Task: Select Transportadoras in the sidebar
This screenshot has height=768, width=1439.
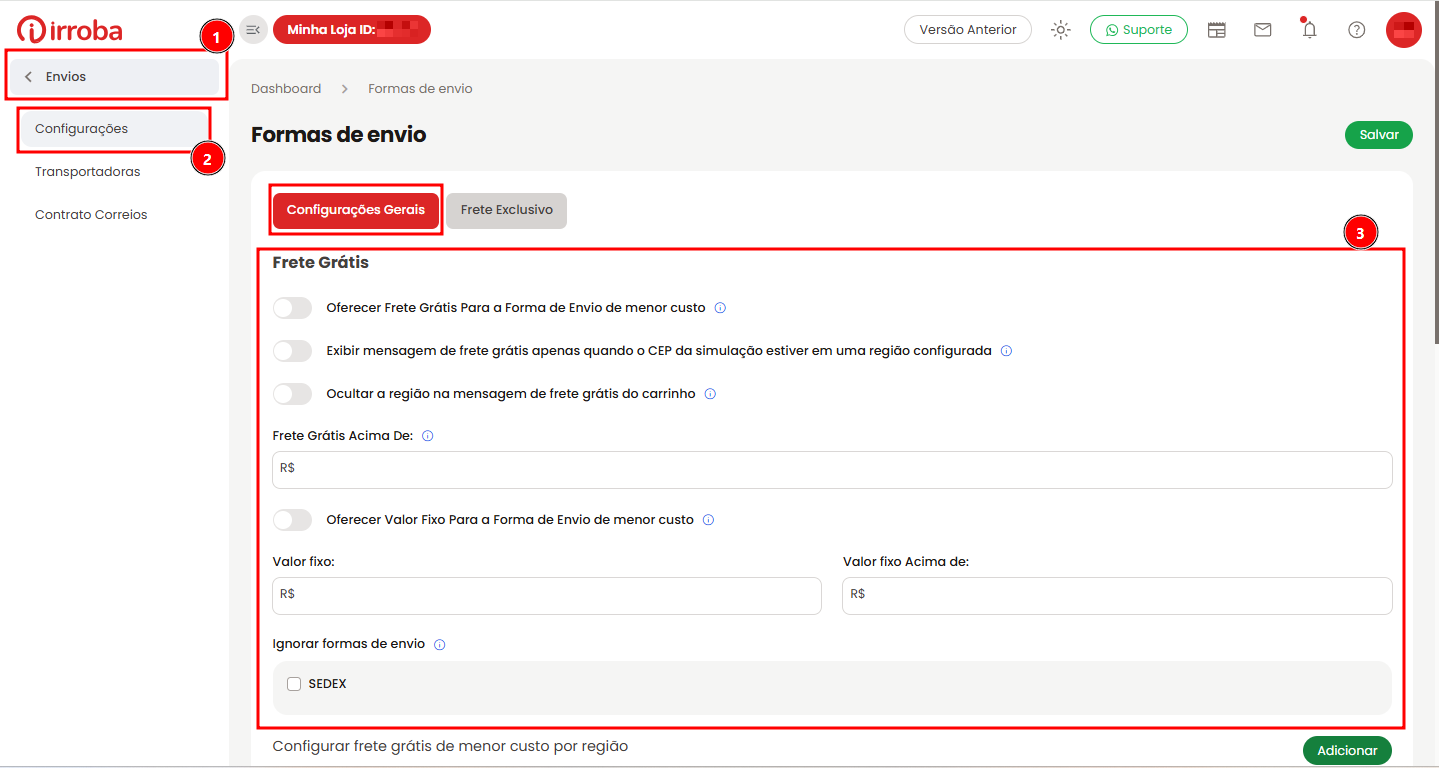Action: (x=88, y=172)
